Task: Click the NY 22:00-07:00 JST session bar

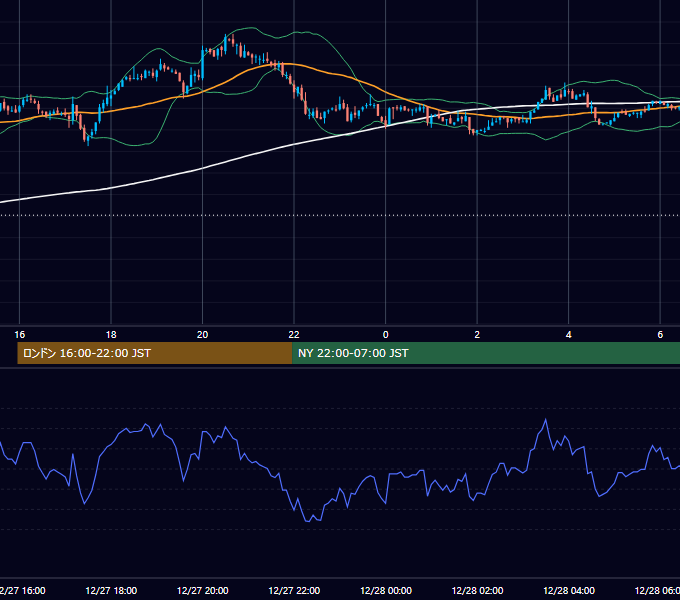Action: pos(486,353)
